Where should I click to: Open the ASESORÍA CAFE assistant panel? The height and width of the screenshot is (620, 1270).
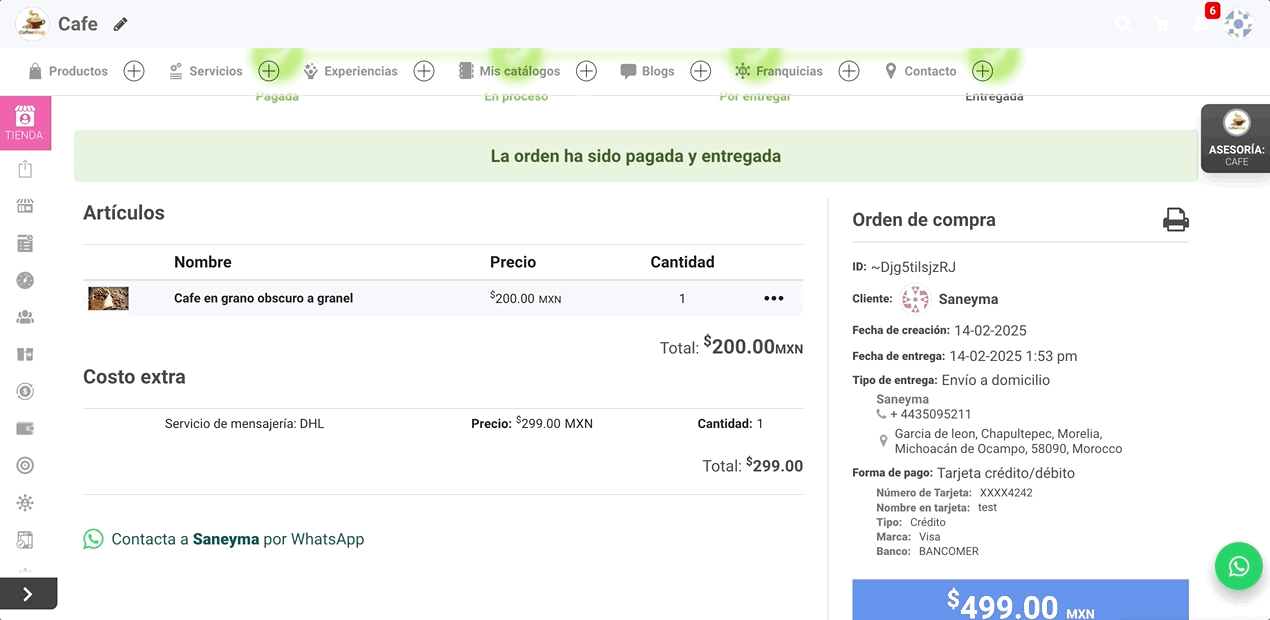coord(1234,138)
